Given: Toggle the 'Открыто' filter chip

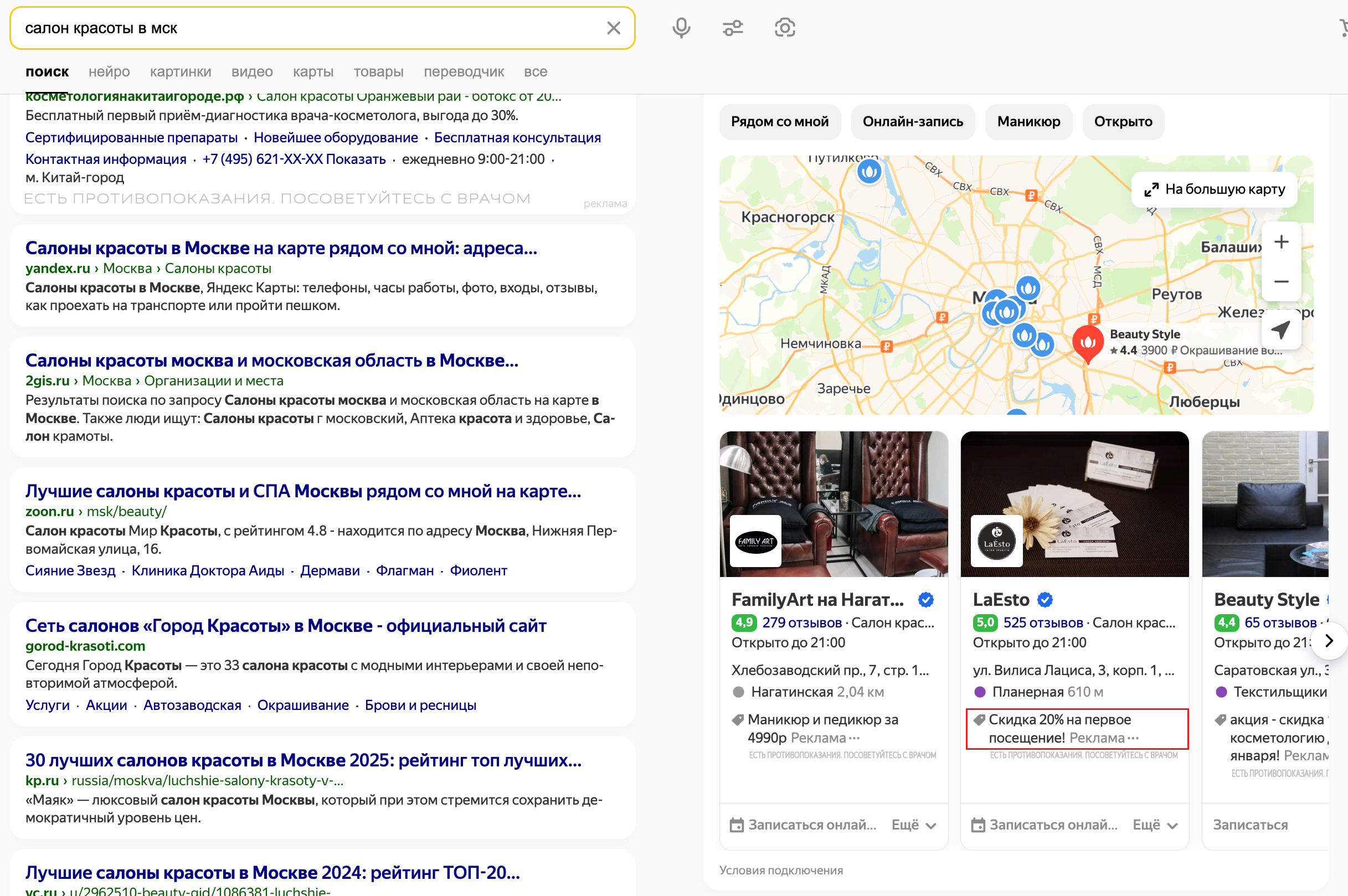Looking at the screenshot, I should (1123, 122).
